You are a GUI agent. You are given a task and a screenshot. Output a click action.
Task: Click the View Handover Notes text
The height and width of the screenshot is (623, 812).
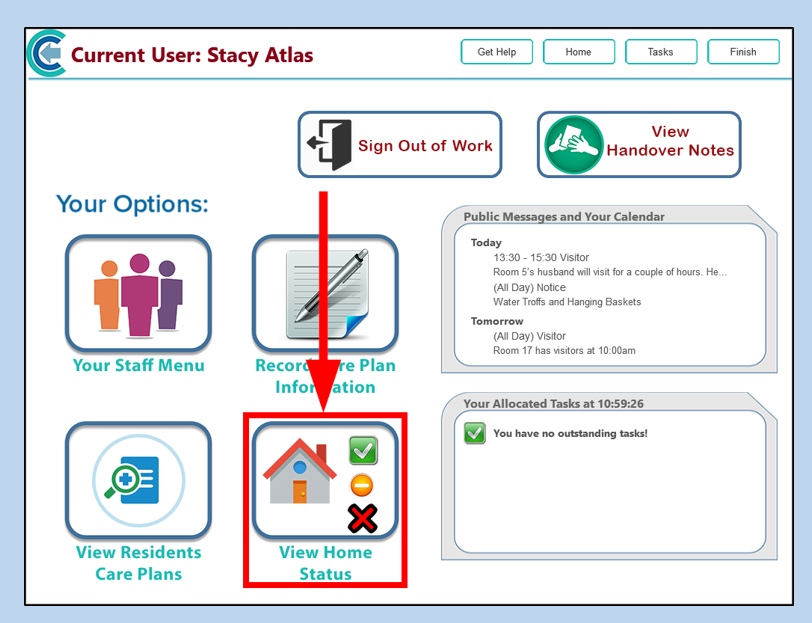pyautogui.click(x=670, y=141)
